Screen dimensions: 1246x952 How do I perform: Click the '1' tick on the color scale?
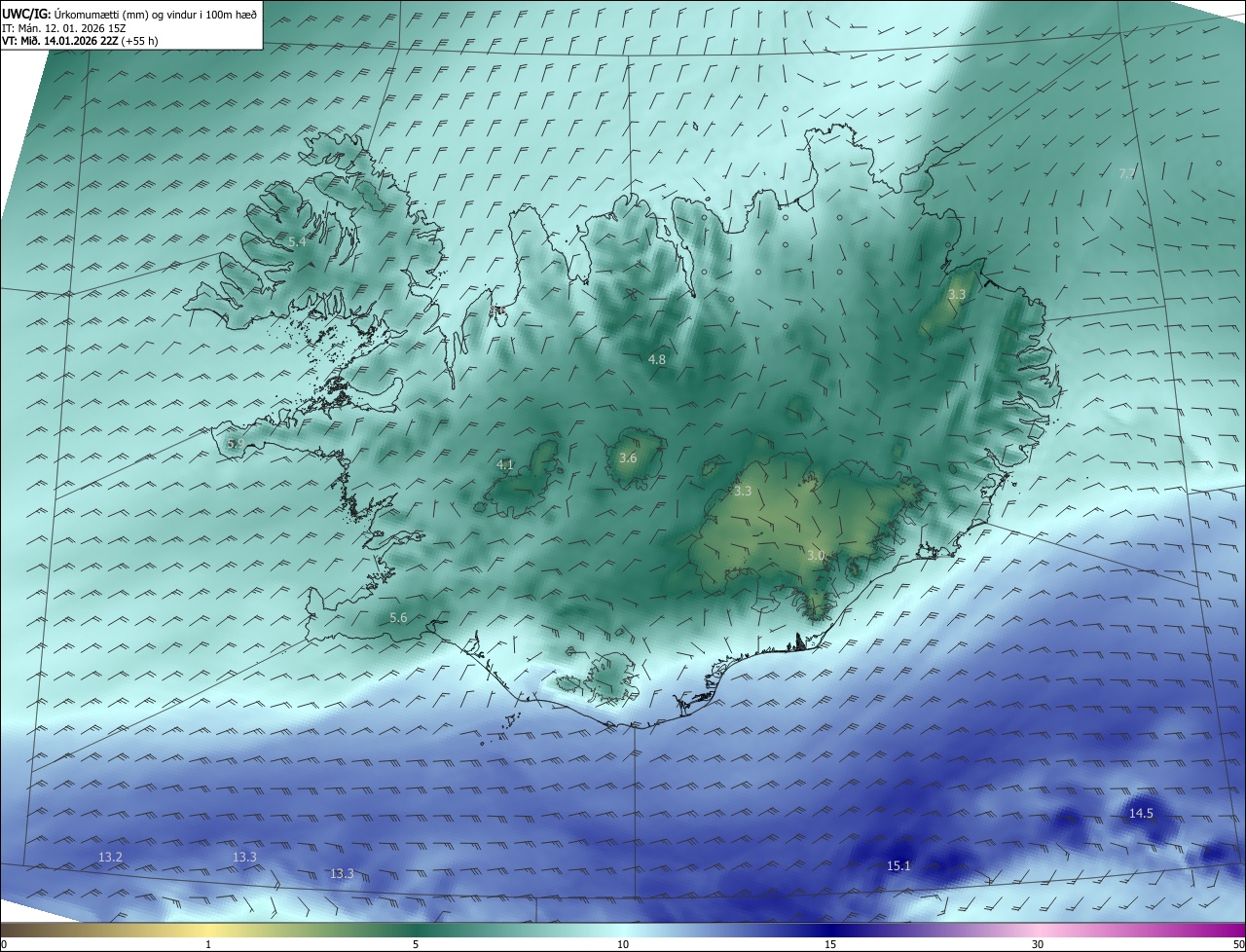point(208,944)
